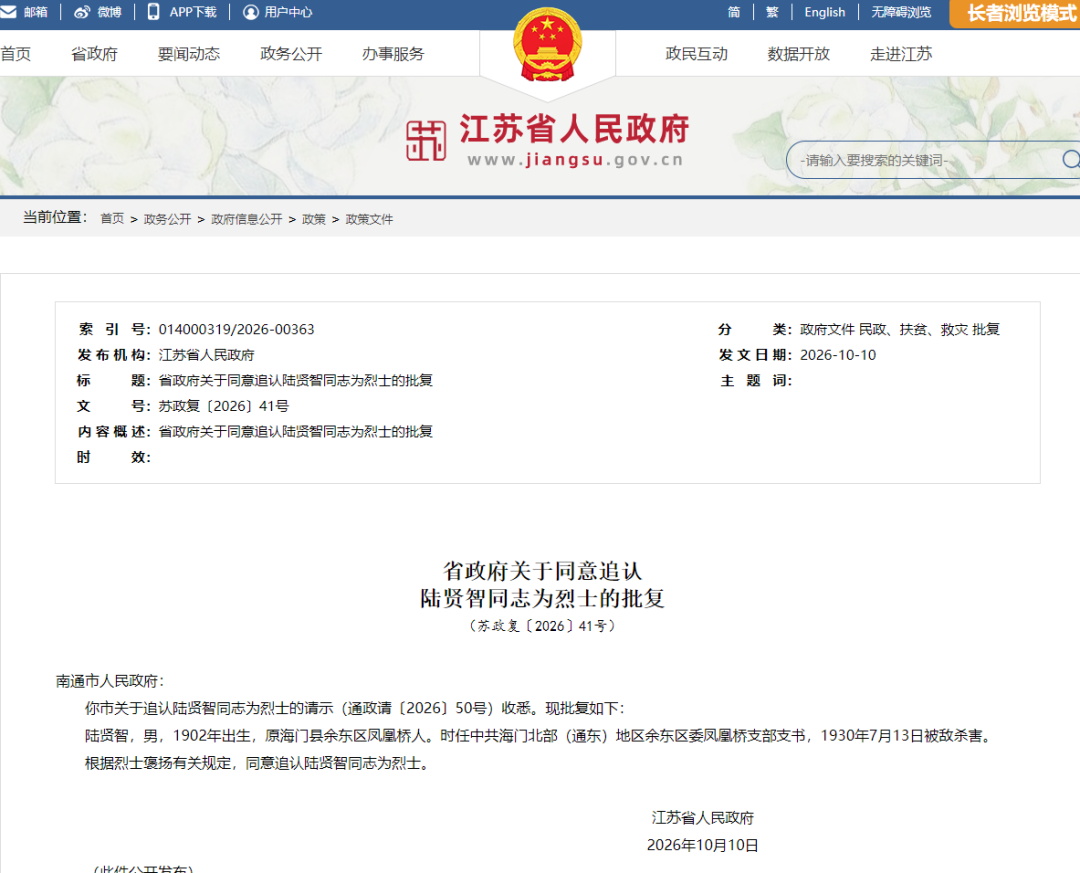Click the URL www.jiangsu.gov.cn text
The height and width of the screenshot is (873, 1080).
pos(575,160)
